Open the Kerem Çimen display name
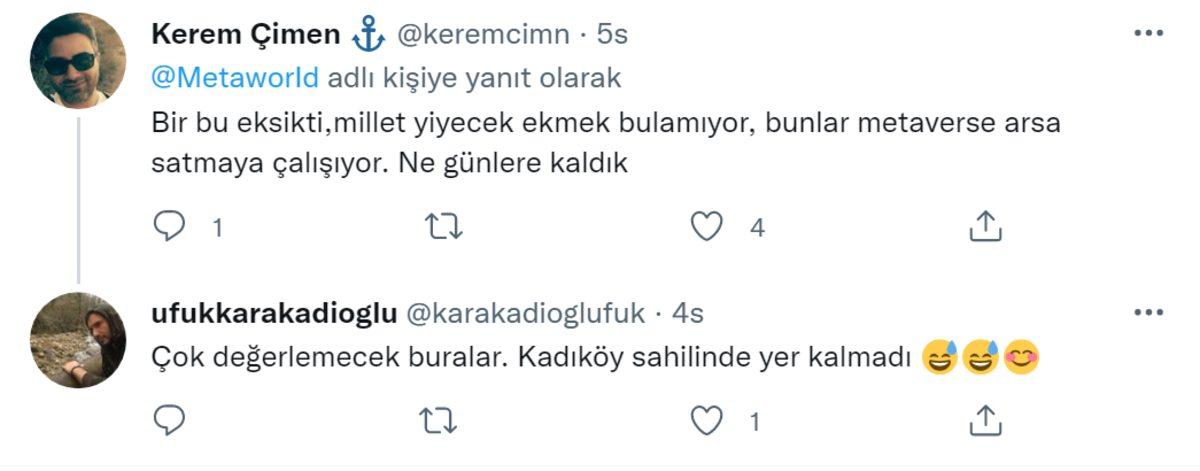 point(245,35)
